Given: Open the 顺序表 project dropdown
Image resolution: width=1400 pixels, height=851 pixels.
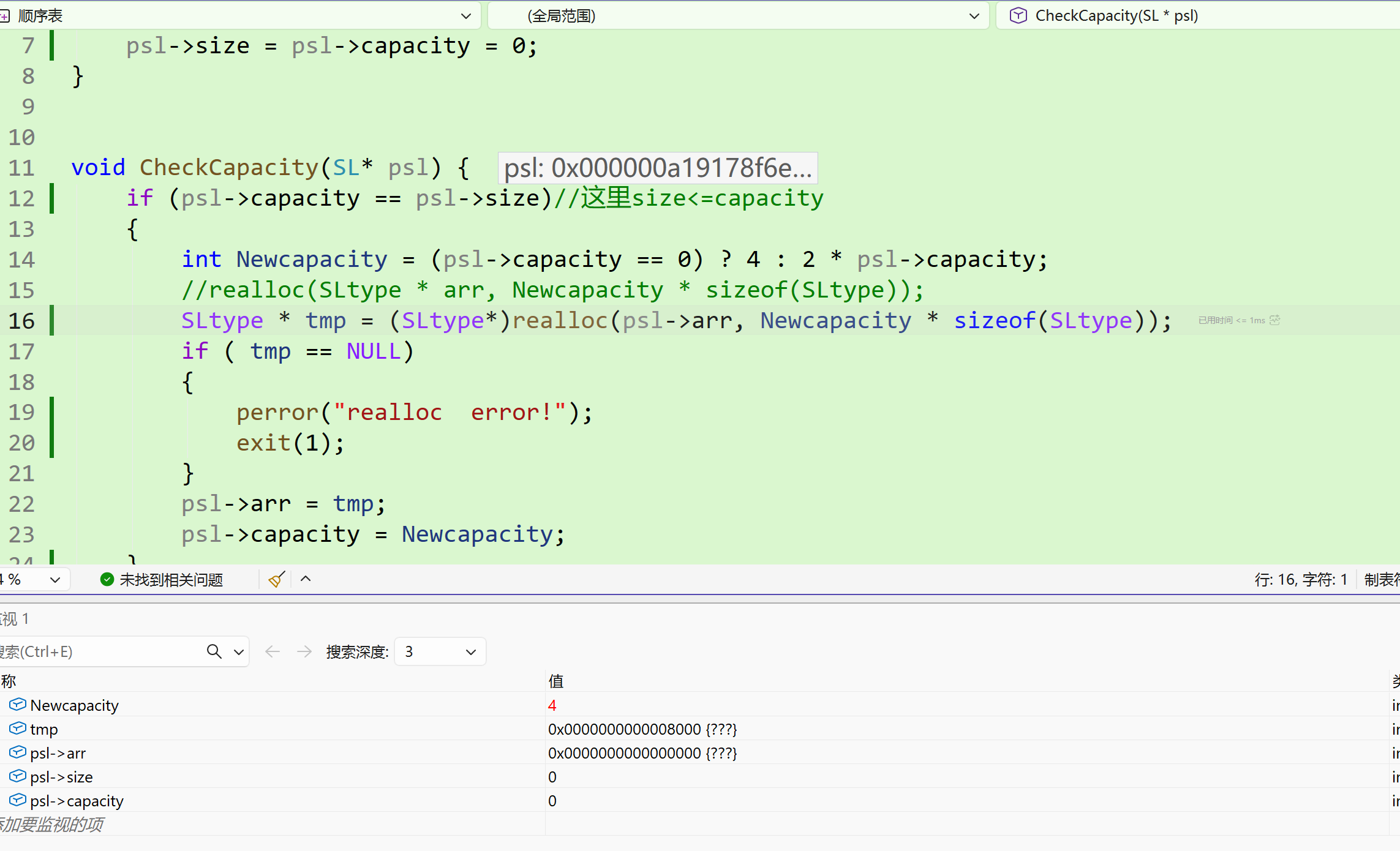Looking at the screenshot, I should [x=466, y=16].
